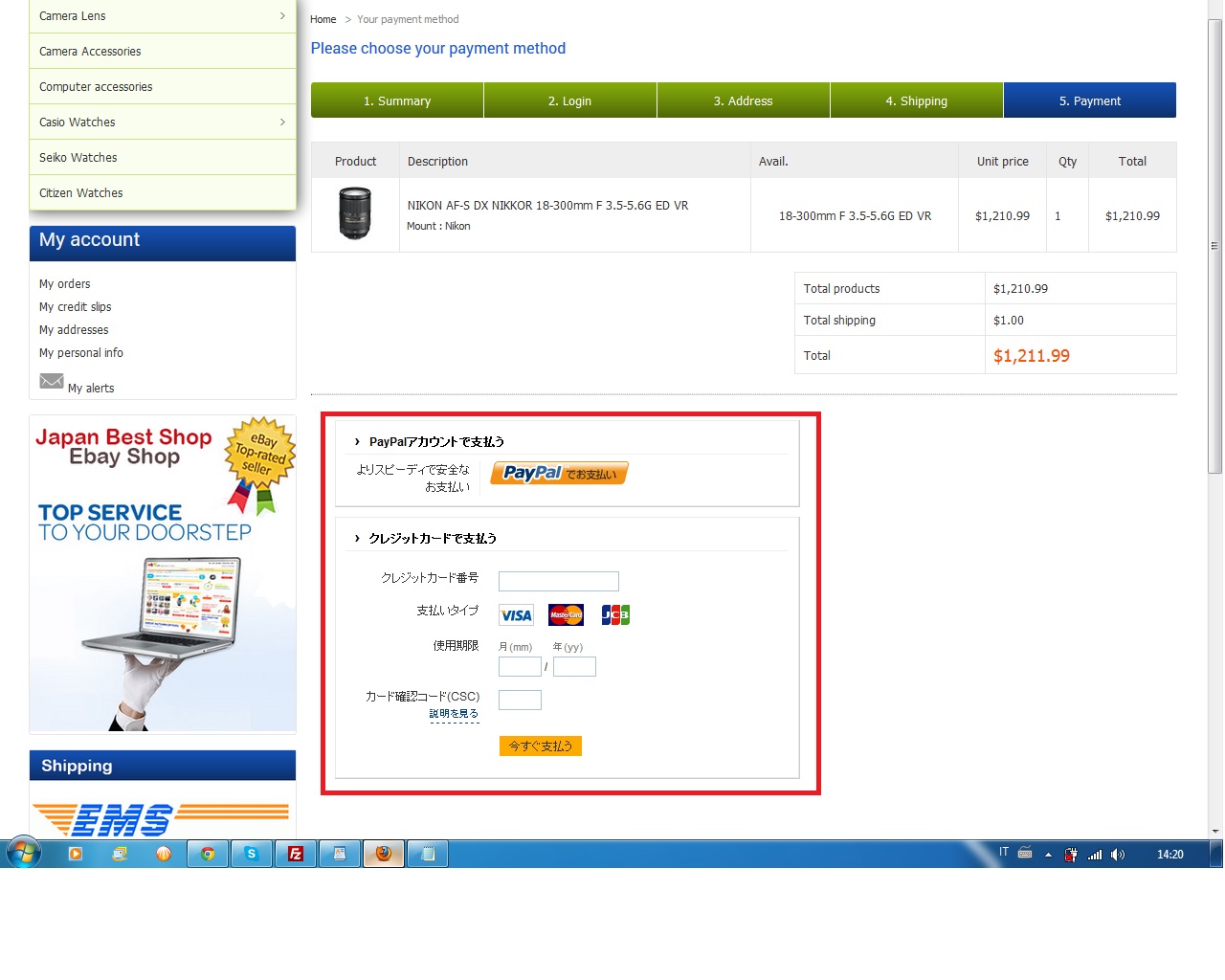Select the MasterCard card type icon

coord(566,615)
